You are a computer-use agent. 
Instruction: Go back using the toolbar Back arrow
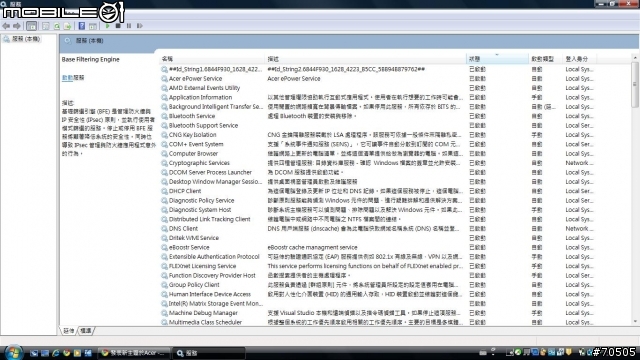tap(6, 26)
